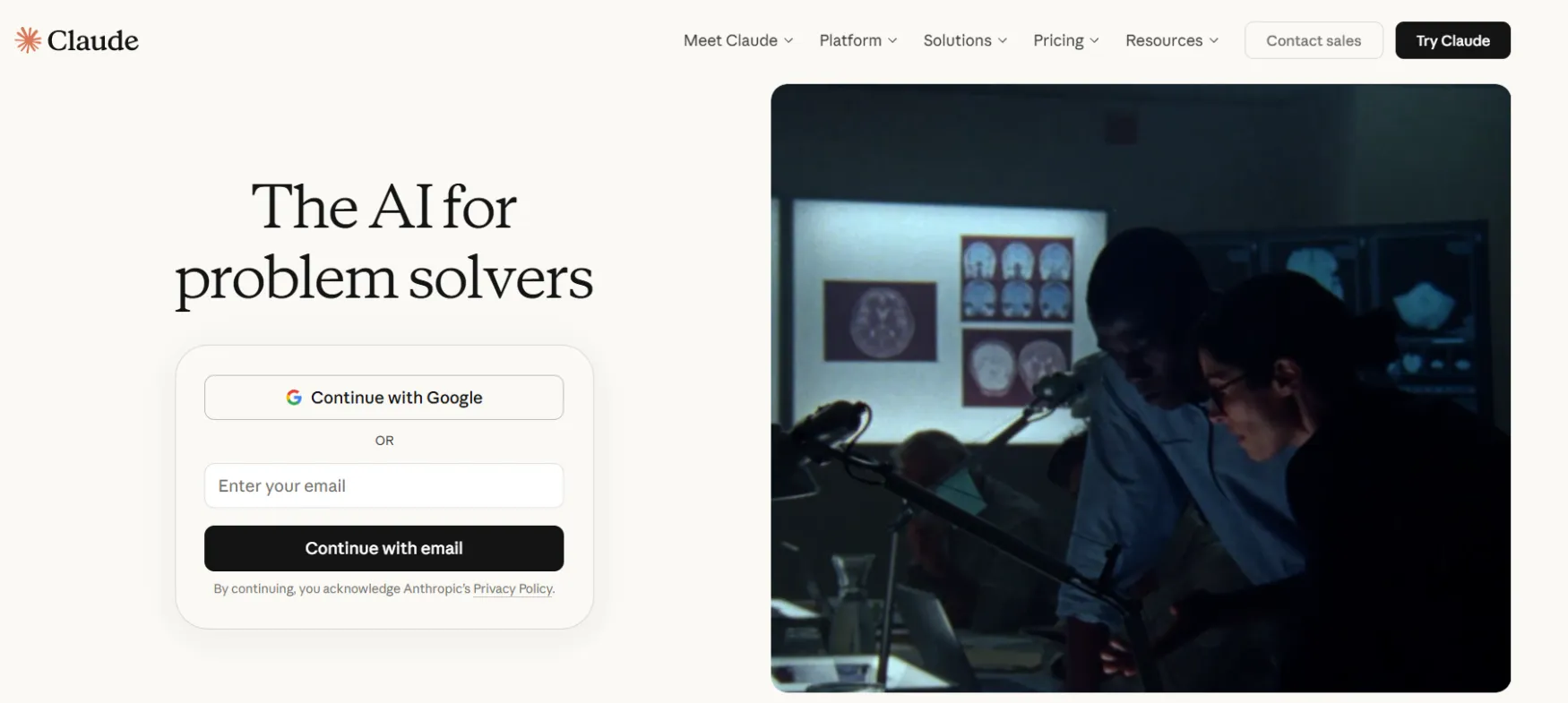
Task: Choose Continue with Google
Action: click(383, 398)
